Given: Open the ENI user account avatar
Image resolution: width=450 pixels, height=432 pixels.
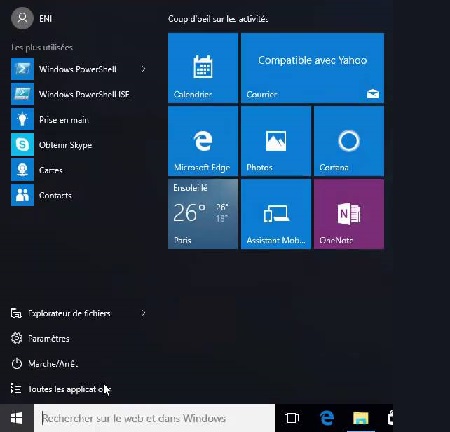Looking at the screenshot, I should click(22, 18).
